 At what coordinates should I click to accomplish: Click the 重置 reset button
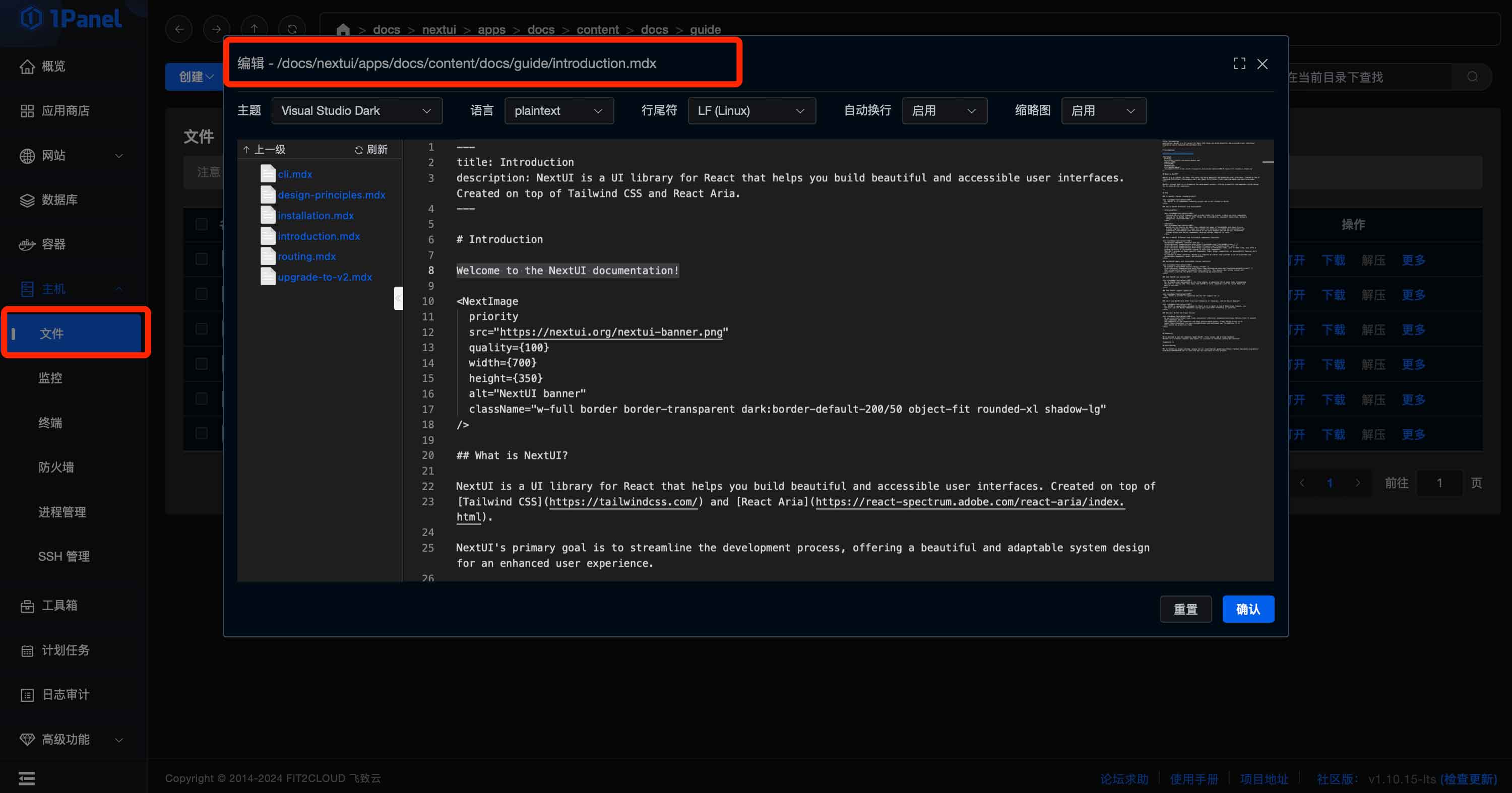pyautogui.click(x=1185, y=609)
